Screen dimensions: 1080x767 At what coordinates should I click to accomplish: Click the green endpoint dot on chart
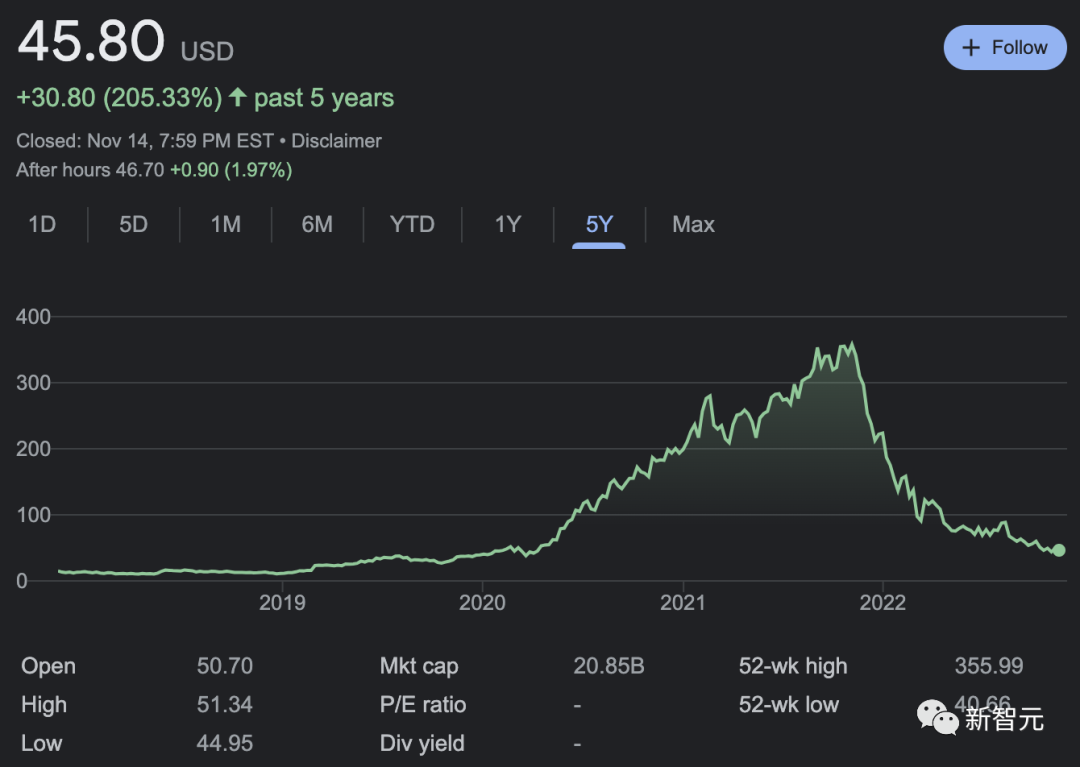pyautogui.click(x=1059, y=550)
